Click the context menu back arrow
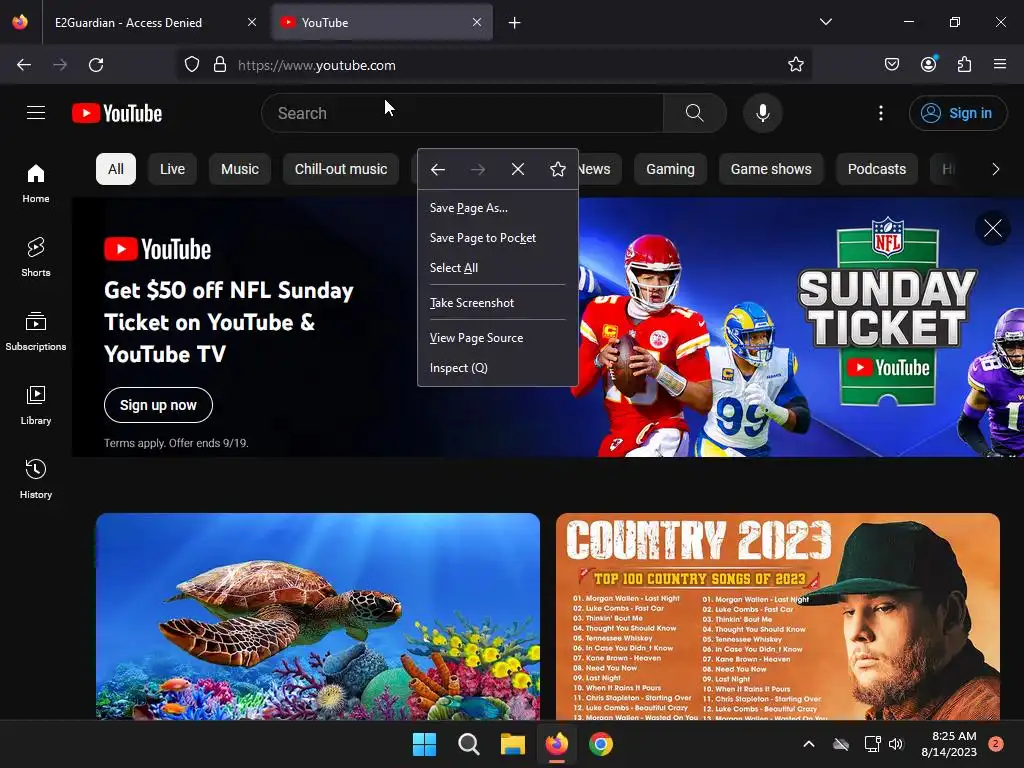Screen dimensions: 1024x768 pyautogui.click(x=438, y=170)
